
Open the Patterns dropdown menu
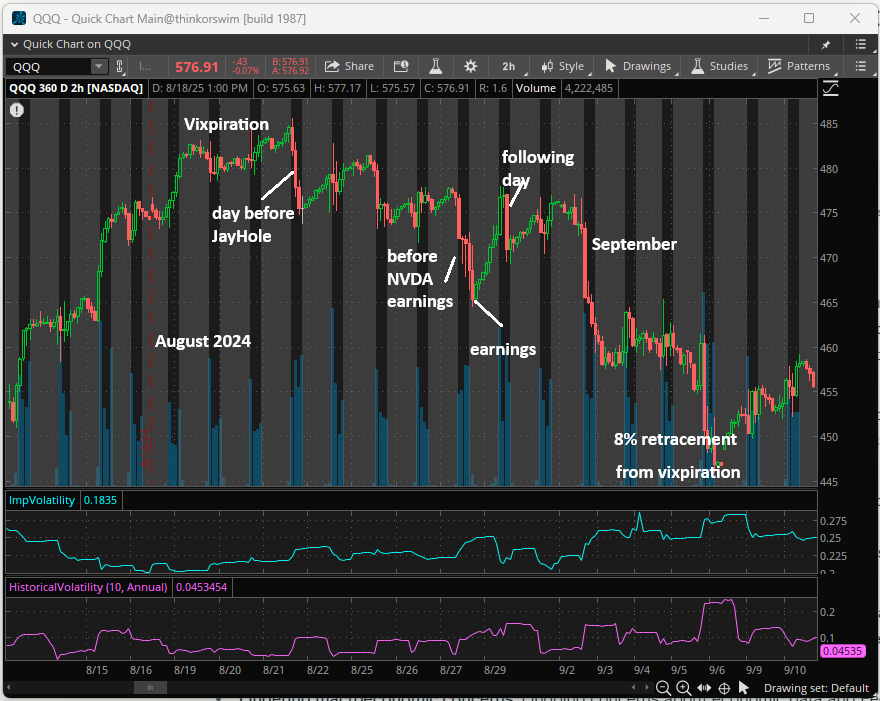(799, 66)
